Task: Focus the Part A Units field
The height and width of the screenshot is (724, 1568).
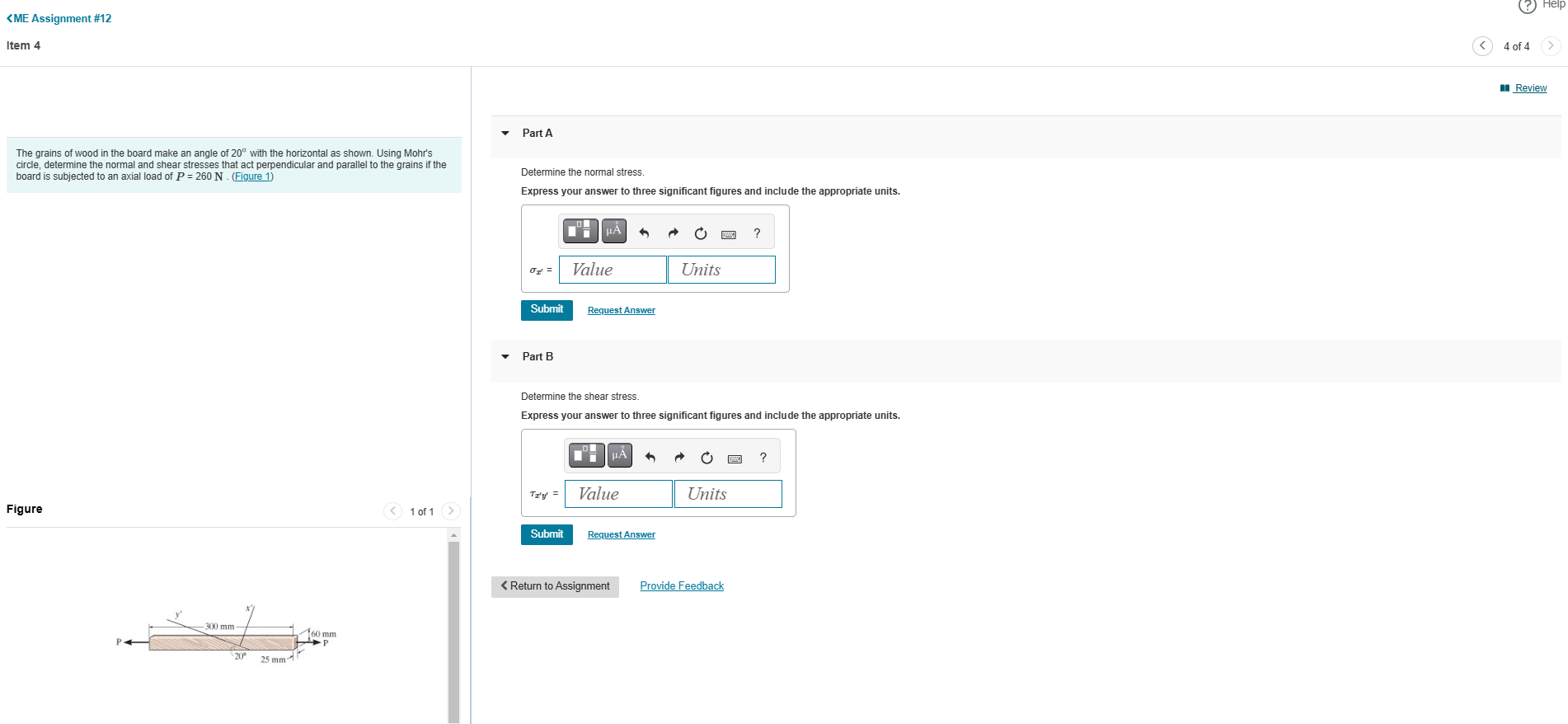Action: [721, 270]
